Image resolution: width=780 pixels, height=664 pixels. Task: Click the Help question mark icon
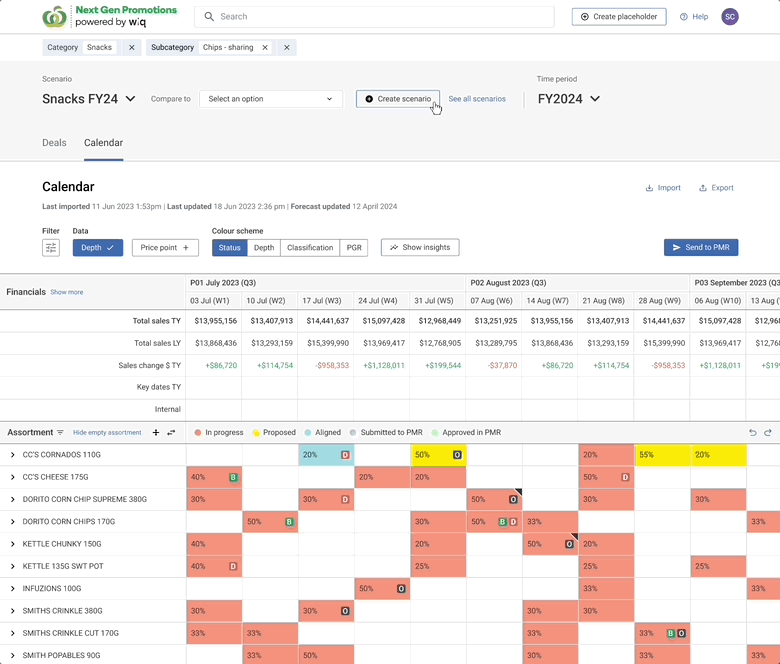(683, 16)
